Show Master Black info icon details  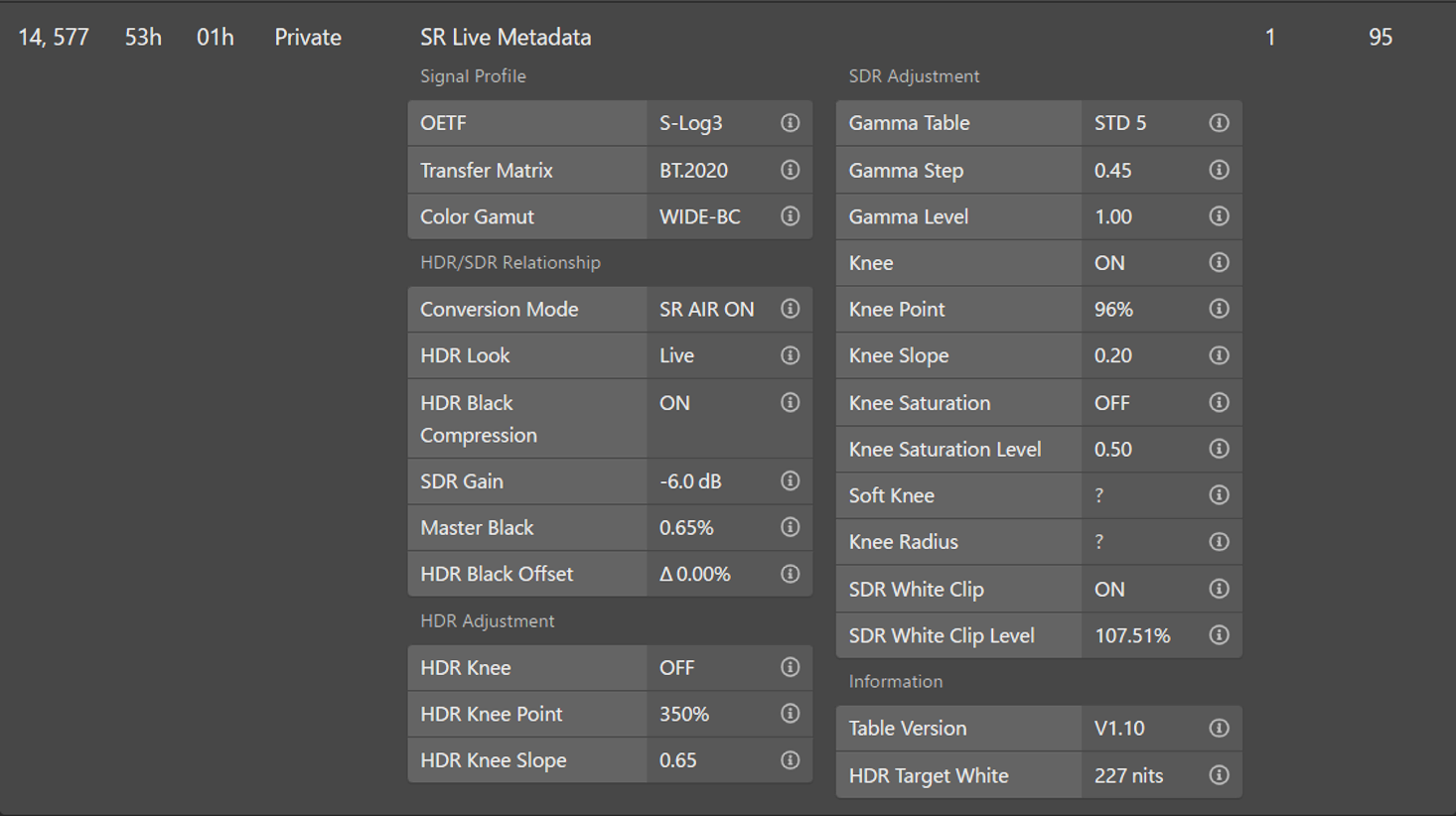pyautogui.click(x=790, y=527)
